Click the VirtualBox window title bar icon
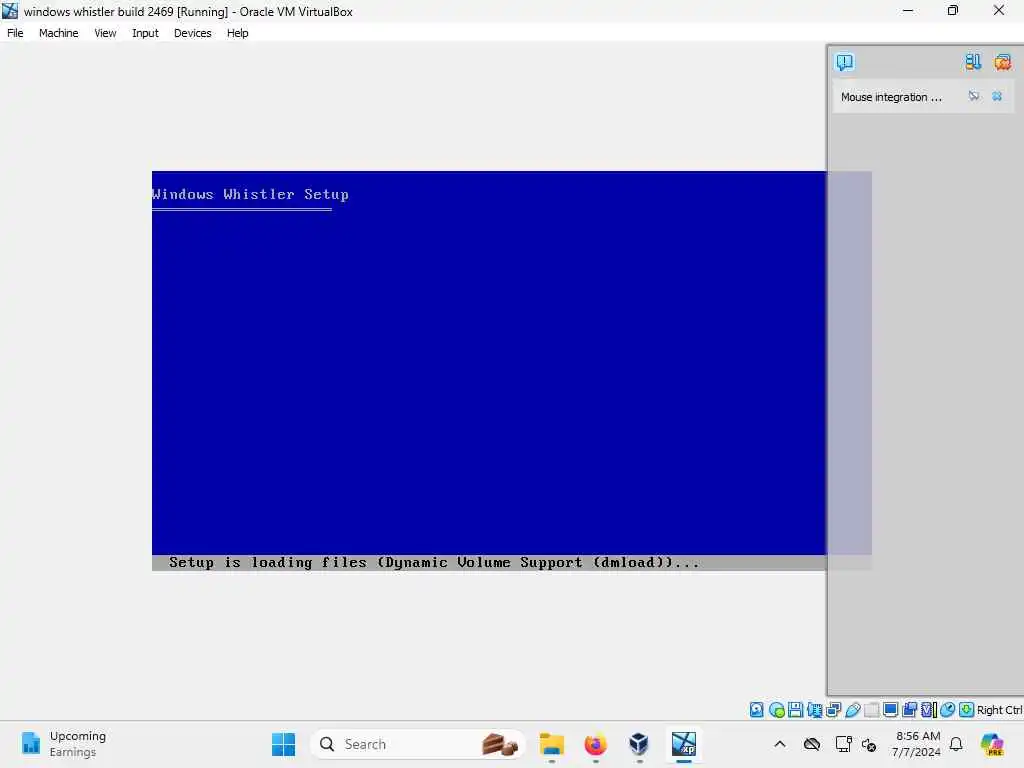Screen dimensions: 1024x768 click(x=10, y=11)
